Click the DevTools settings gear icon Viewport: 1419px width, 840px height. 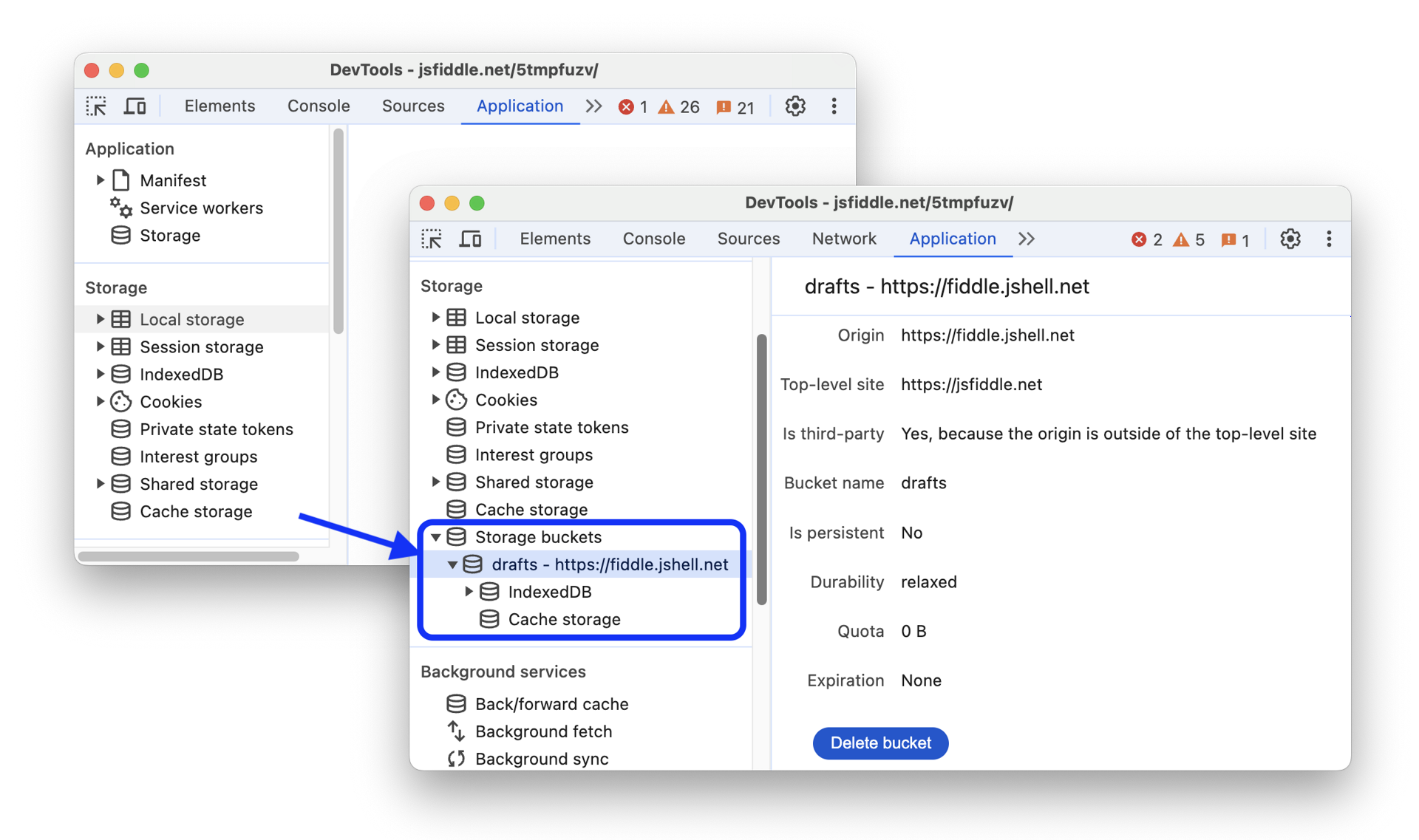[1290, 238]
